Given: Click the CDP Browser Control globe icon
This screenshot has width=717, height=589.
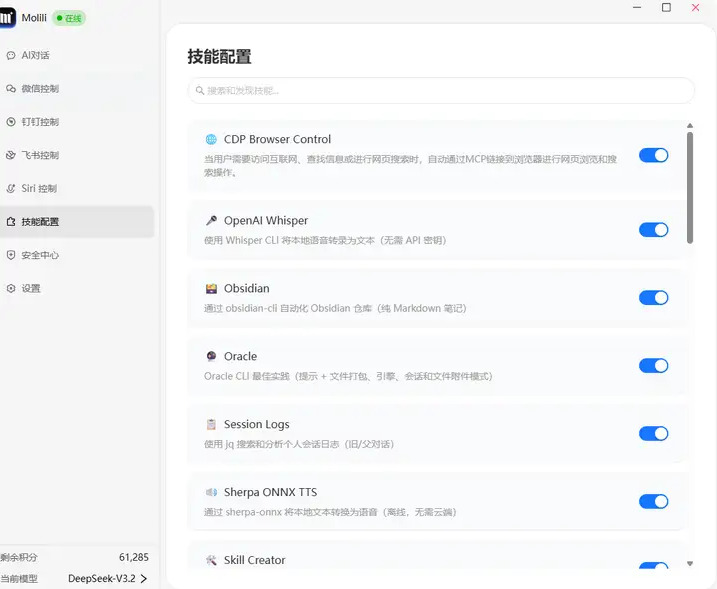Looking at the screenshot, I should click(211, 140).
